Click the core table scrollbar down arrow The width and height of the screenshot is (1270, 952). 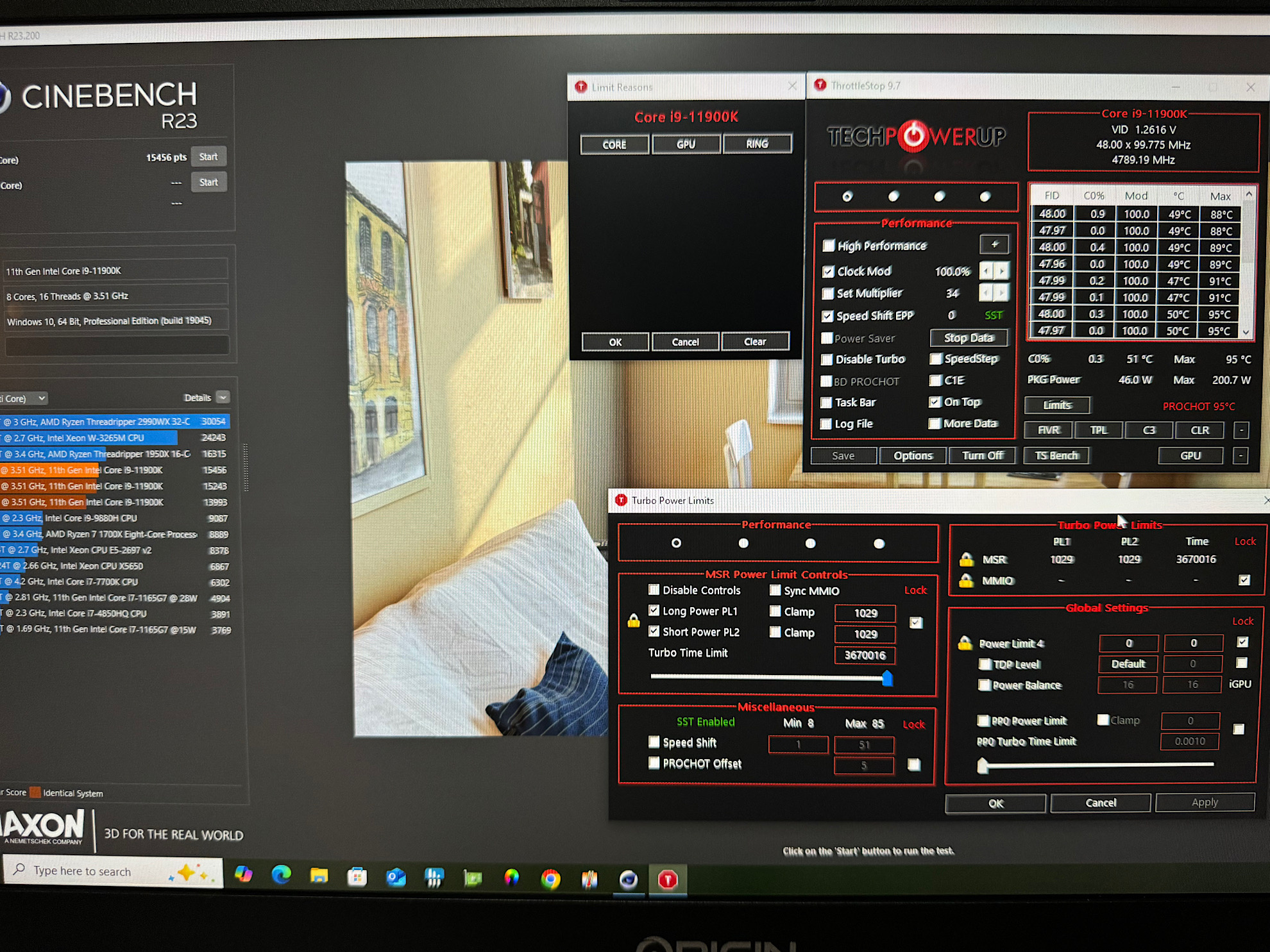coord(1246,332)
